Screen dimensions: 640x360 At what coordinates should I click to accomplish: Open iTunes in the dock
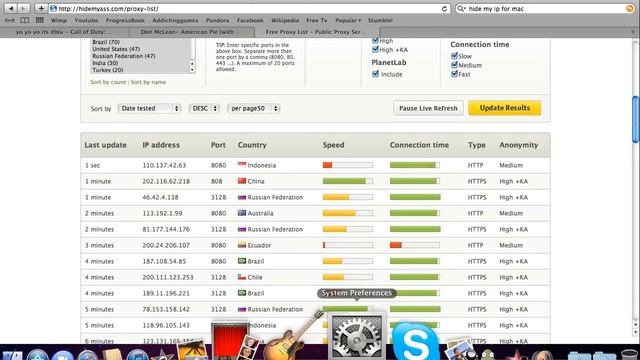point(138,354)
